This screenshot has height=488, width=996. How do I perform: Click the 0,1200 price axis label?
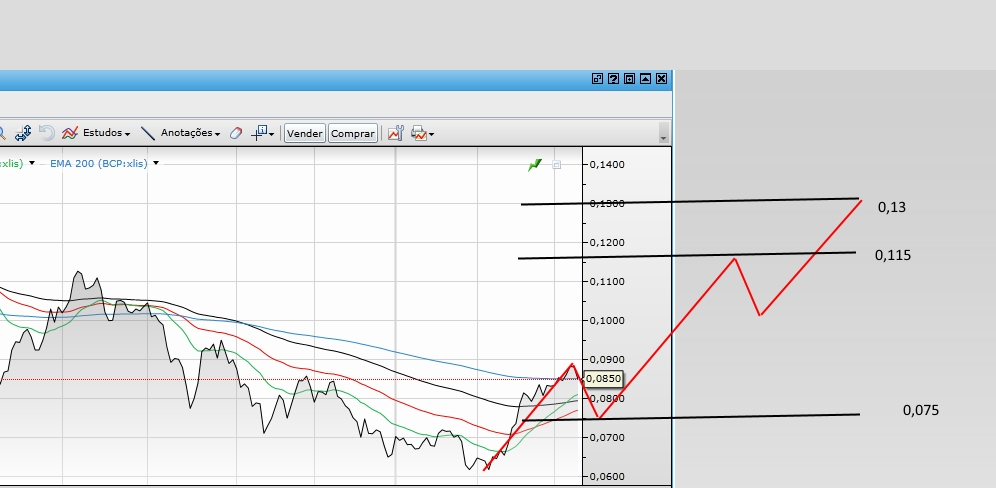tap(607, 243)
